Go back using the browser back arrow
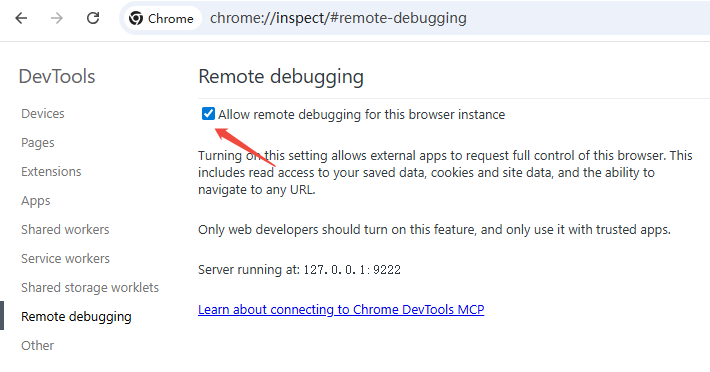Screen dimensions: 710x372 click(x=21, y=18)
